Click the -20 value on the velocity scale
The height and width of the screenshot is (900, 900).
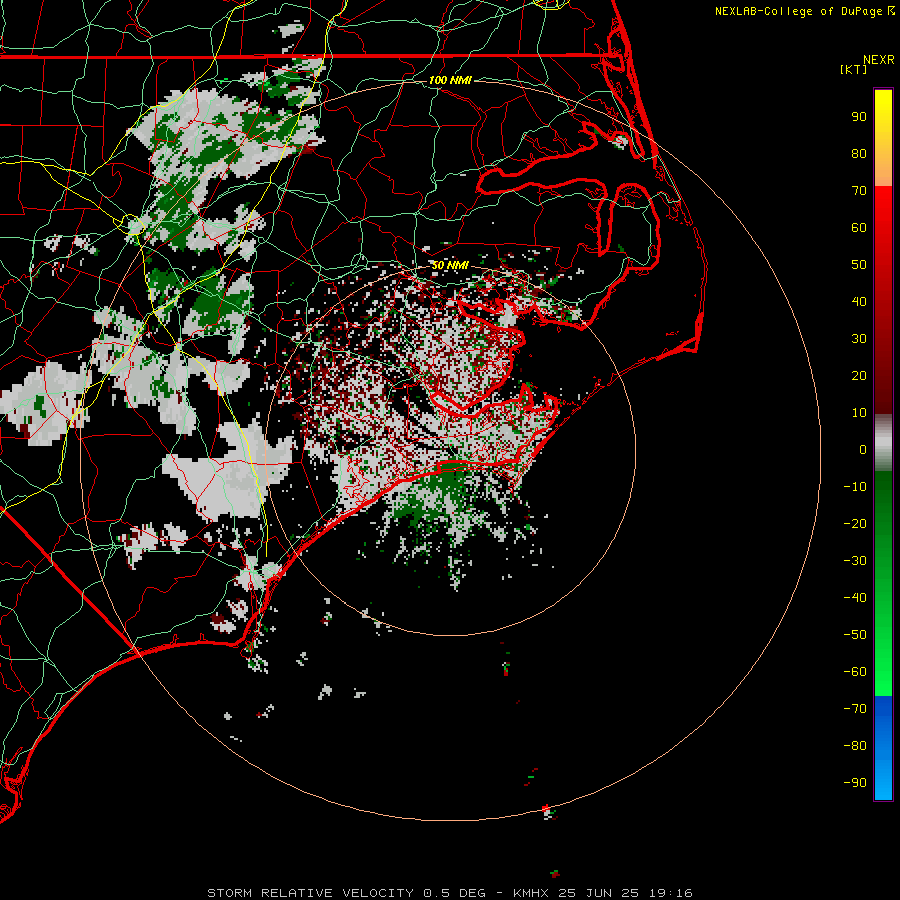point(855,523)
